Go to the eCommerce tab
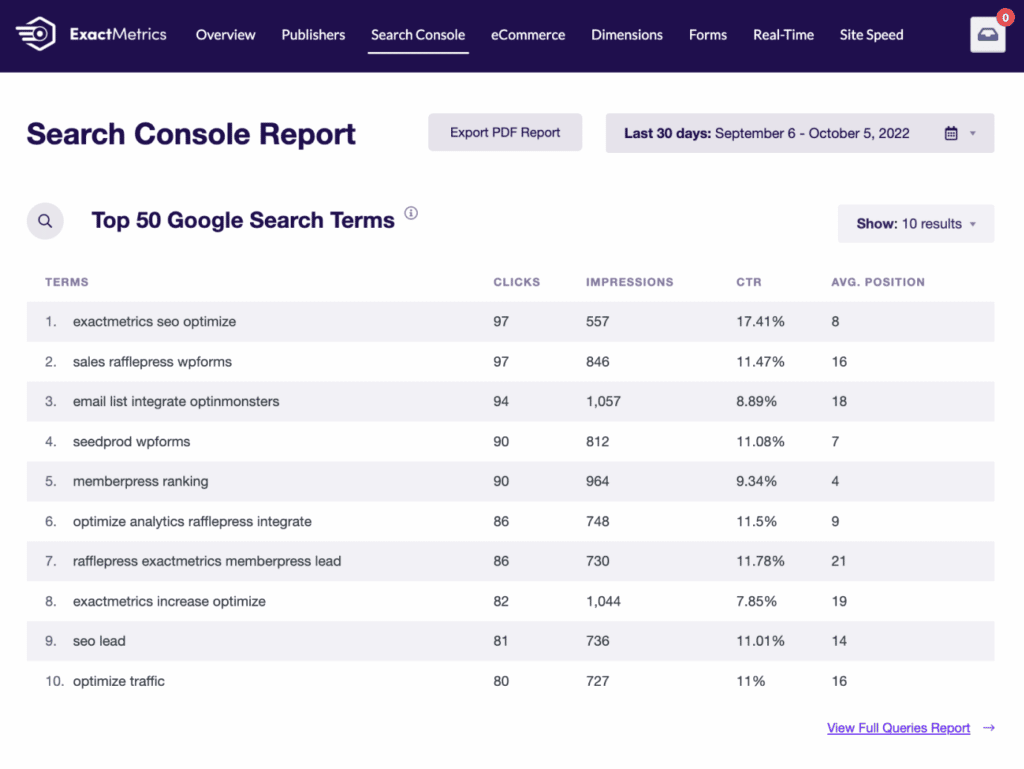Image resolution: width=1024 pixels, height=769 pixels. 528,35
